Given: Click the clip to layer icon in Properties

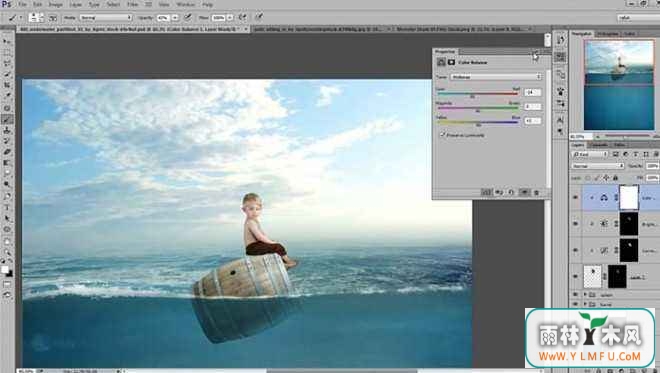Looking at the screenshot, I should coord(486,193).
